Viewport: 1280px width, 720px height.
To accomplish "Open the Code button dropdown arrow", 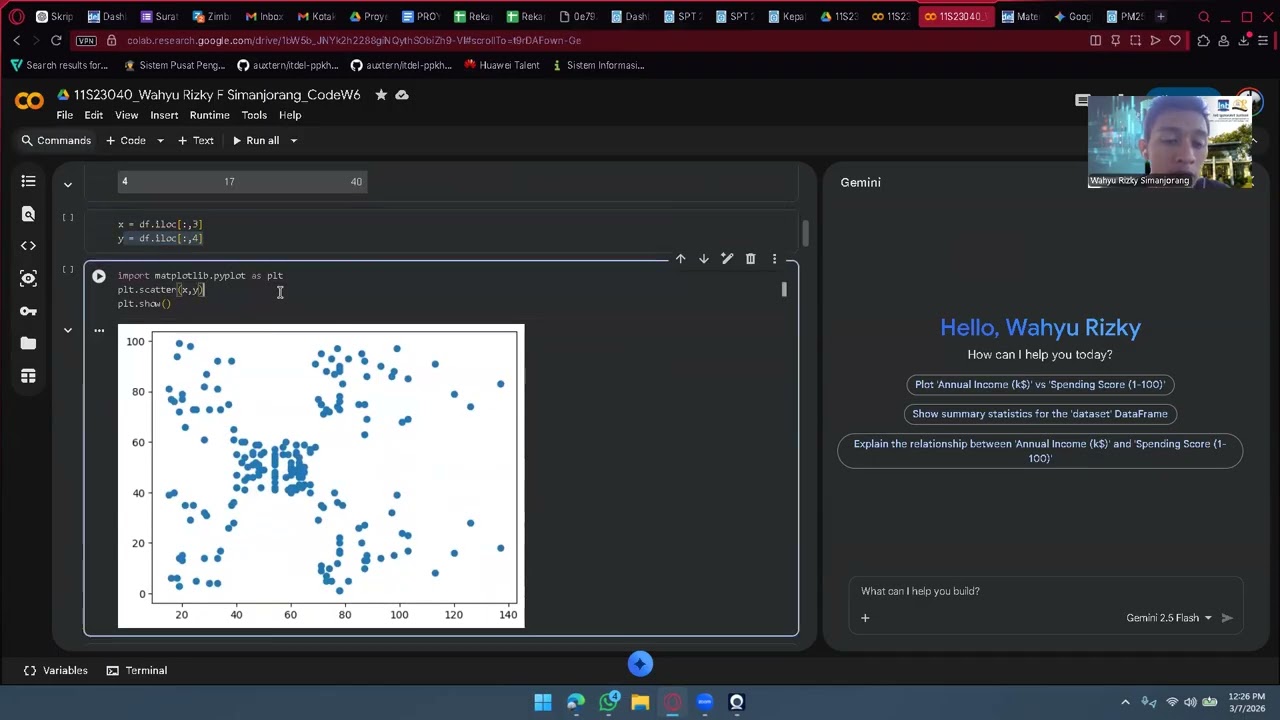I will [160, 141].
